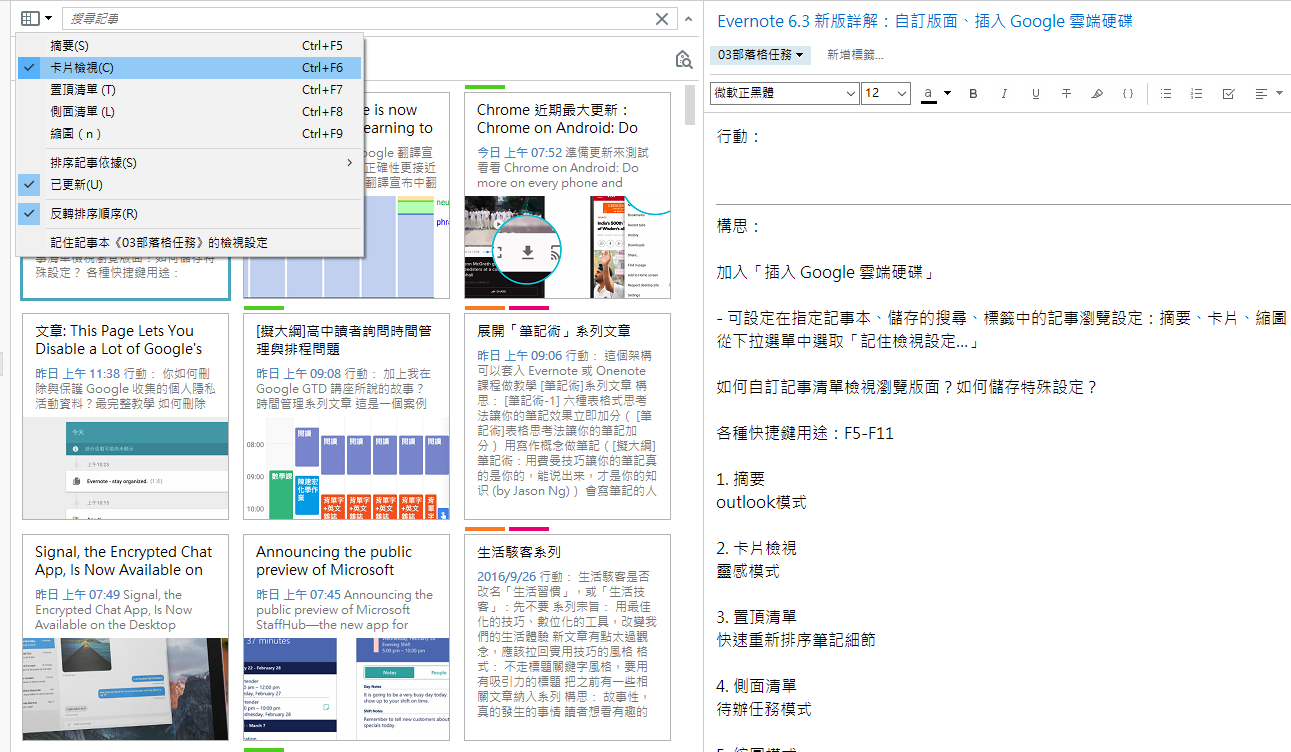Open the note list view options icon
This screenshot has height=752, width=1291.
[37, 18]
